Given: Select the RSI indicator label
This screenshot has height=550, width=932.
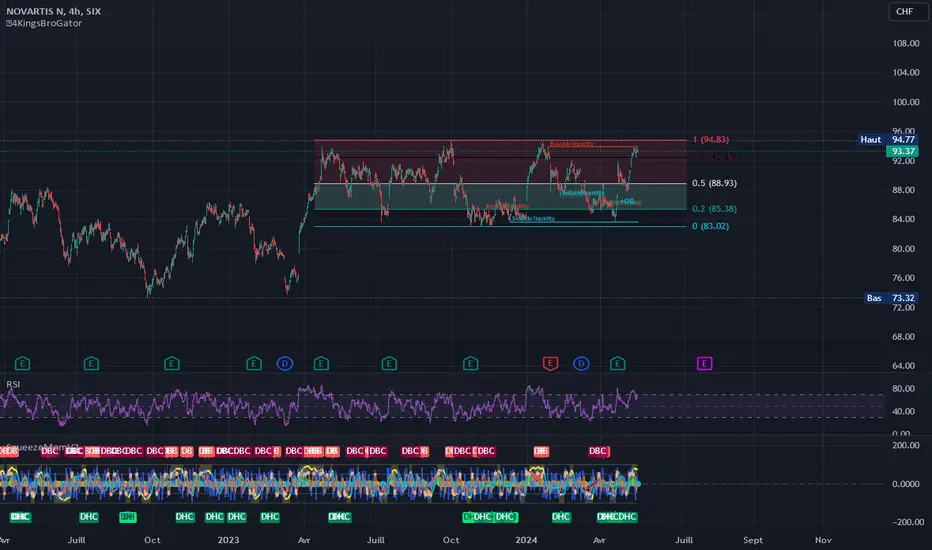Looking at the screenshot, I should pos(13,384).
